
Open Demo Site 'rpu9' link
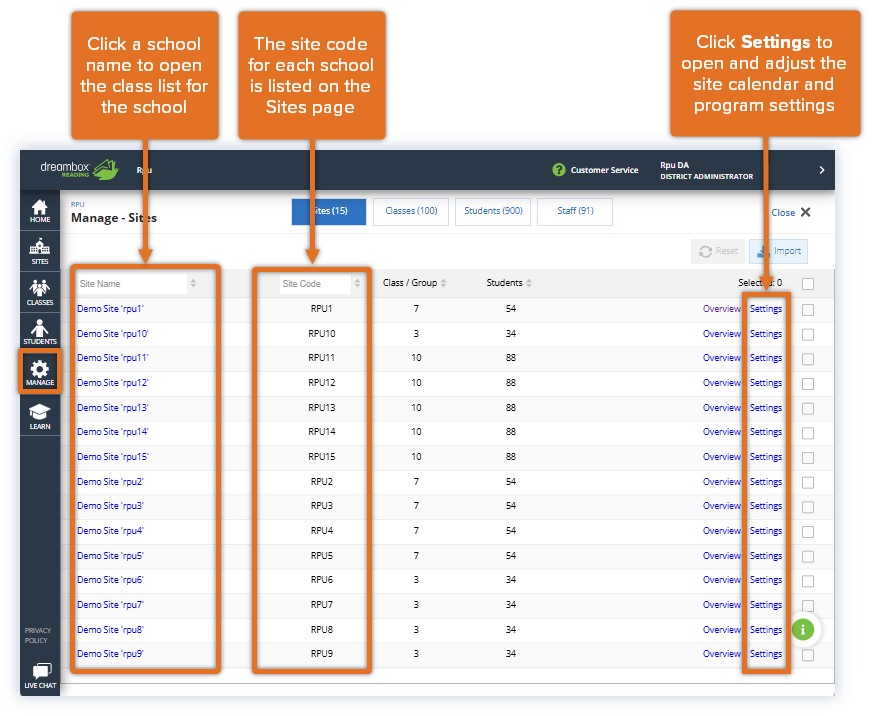click(x=110, y=654)
